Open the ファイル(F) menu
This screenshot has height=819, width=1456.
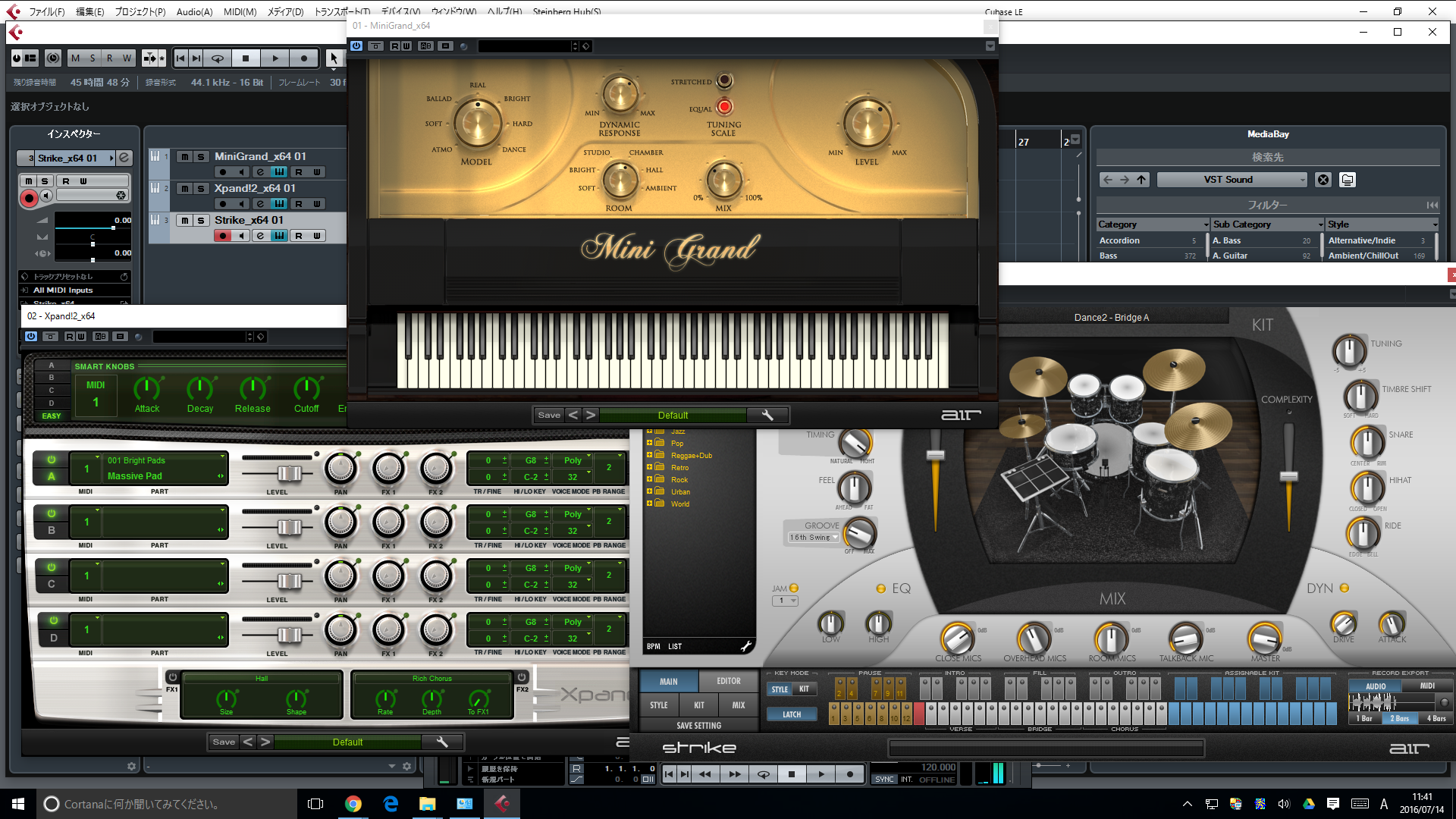pos(46,11)
